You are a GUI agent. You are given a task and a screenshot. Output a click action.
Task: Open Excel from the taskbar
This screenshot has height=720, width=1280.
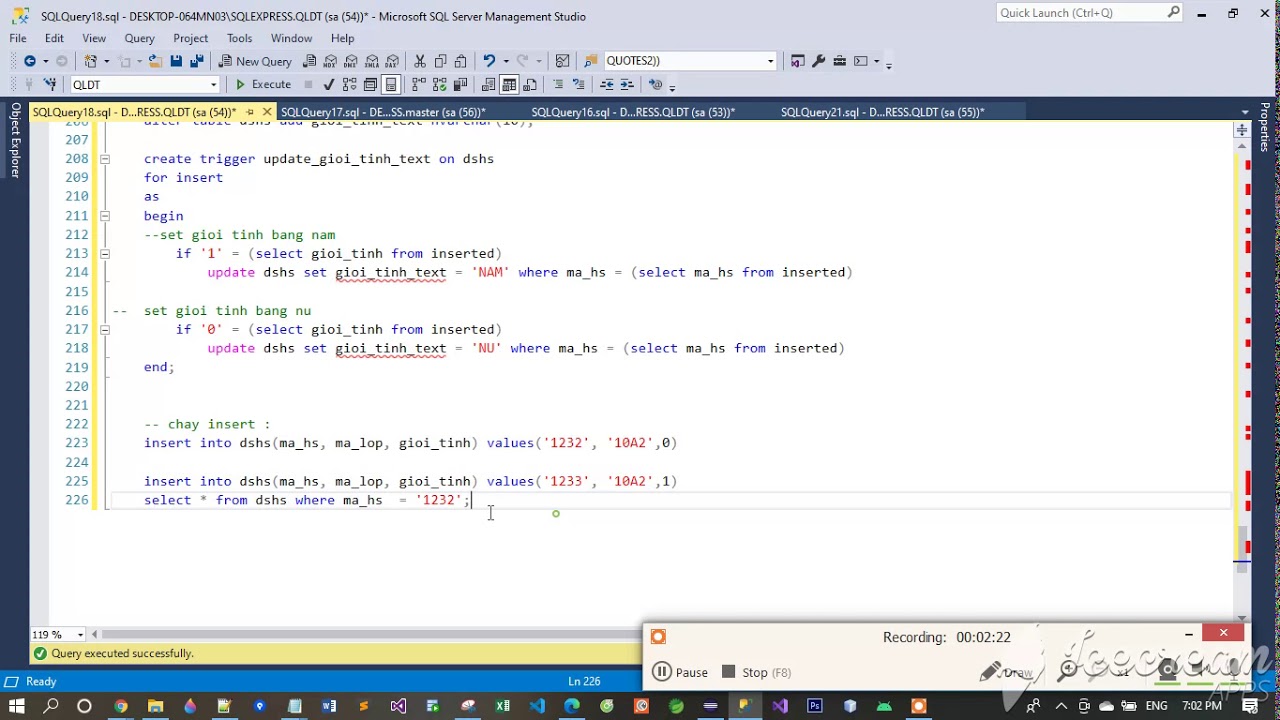click(x=502, y=706)
